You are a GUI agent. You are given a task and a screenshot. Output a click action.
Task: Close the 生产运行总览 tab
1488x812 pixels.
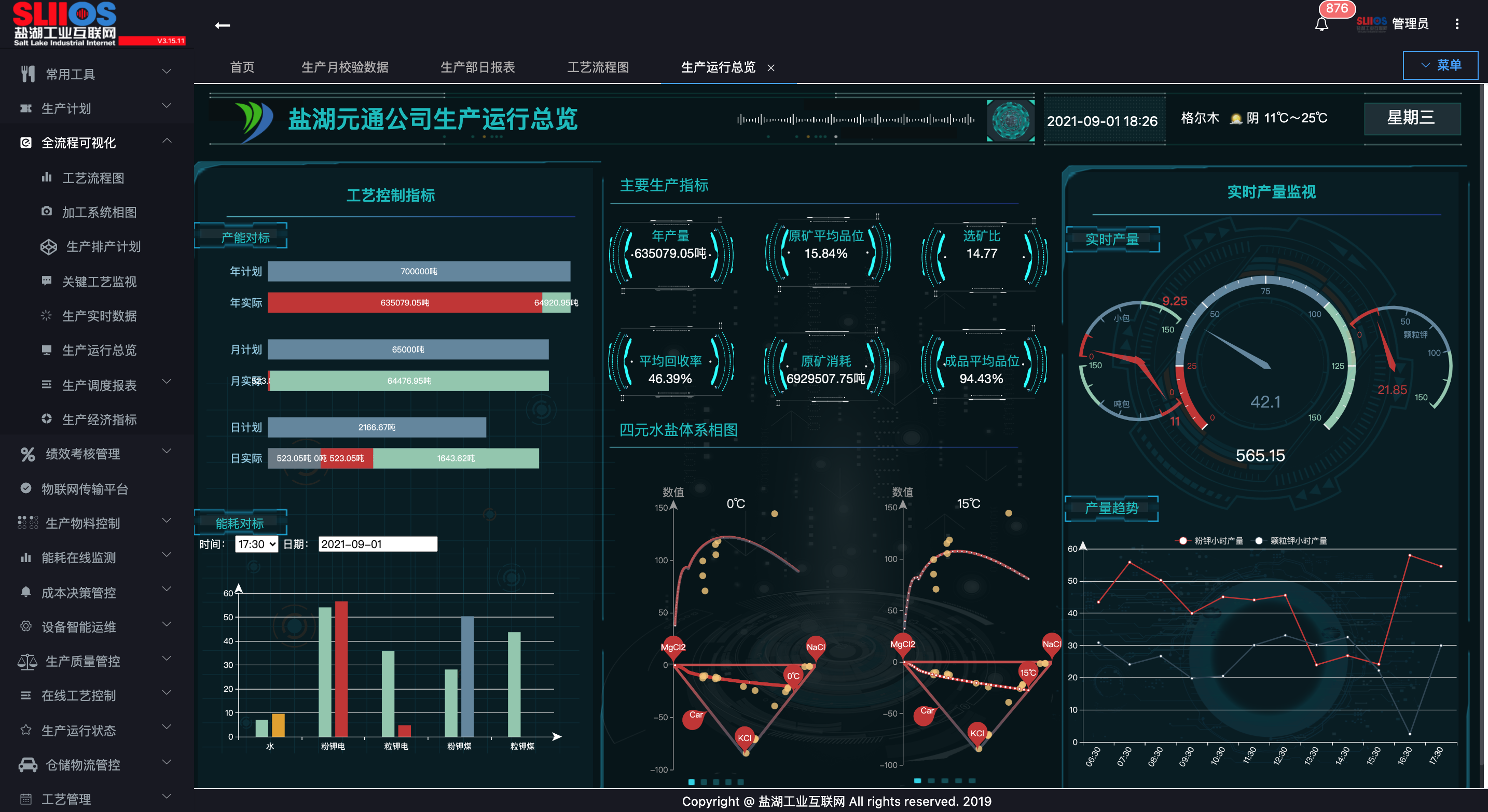tap(770, 68)
